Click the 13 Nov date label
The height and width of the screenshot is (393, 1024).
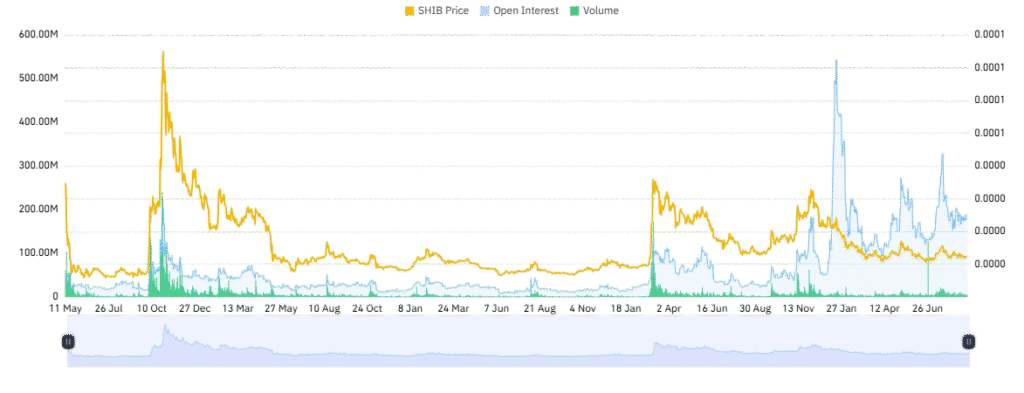tap(799, 308)
